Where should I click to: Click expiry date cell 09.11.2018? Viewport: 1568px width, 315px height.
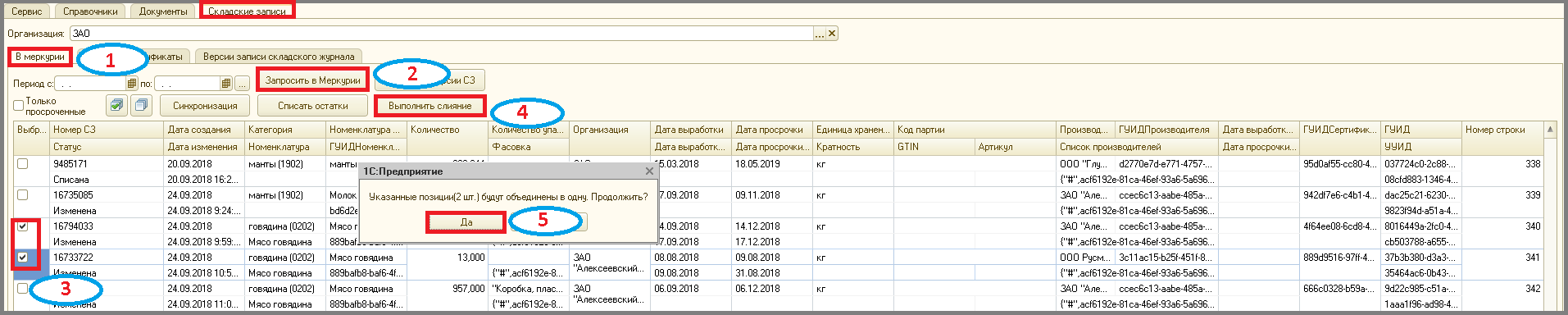pos(773,195)
